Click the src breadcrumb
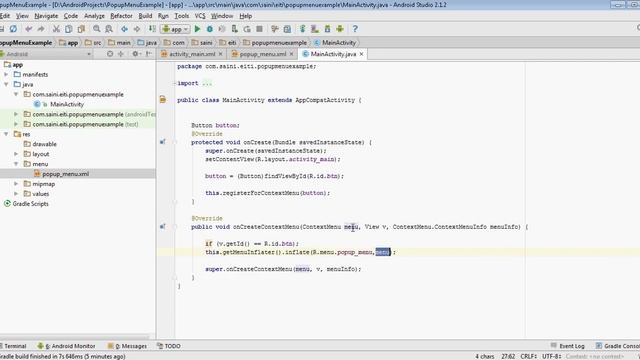 tap(93, 43)
